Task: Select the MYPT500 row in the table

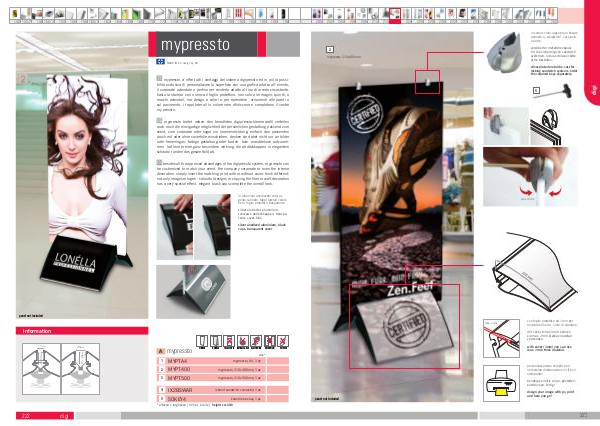Action: [223, 378]
